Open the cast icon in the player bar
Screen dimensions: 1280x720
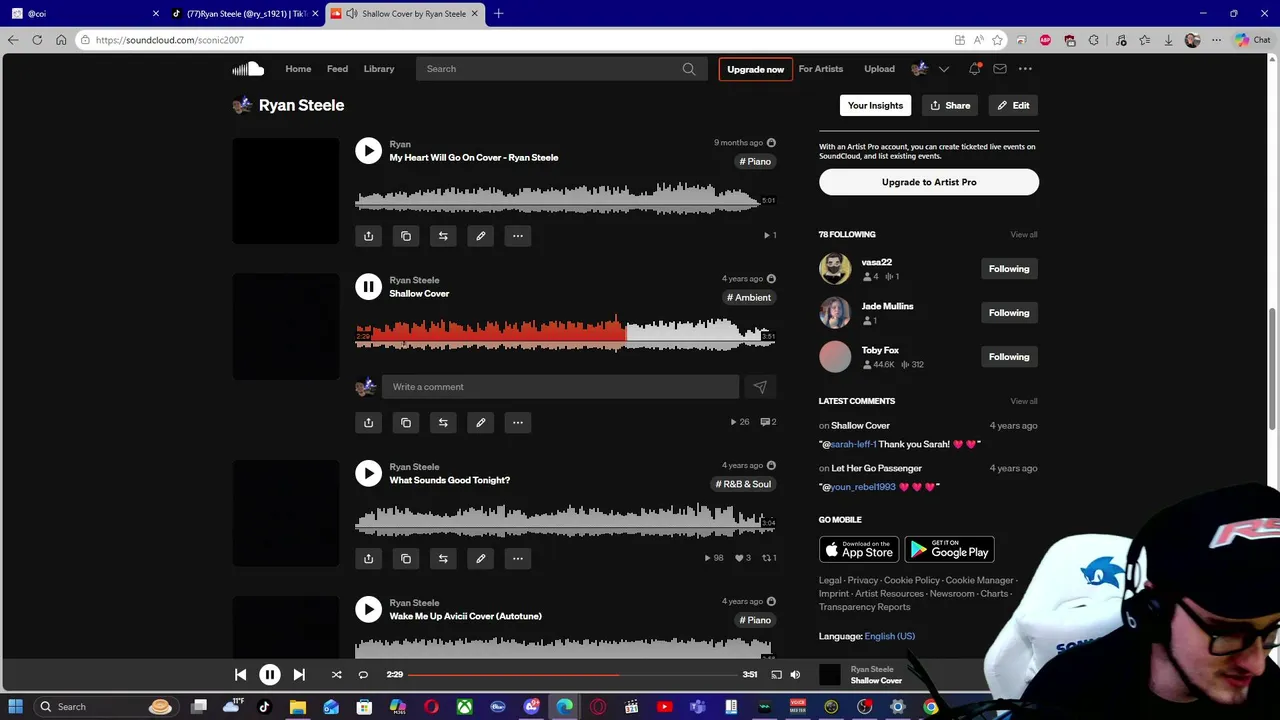[x=776, y=675]
